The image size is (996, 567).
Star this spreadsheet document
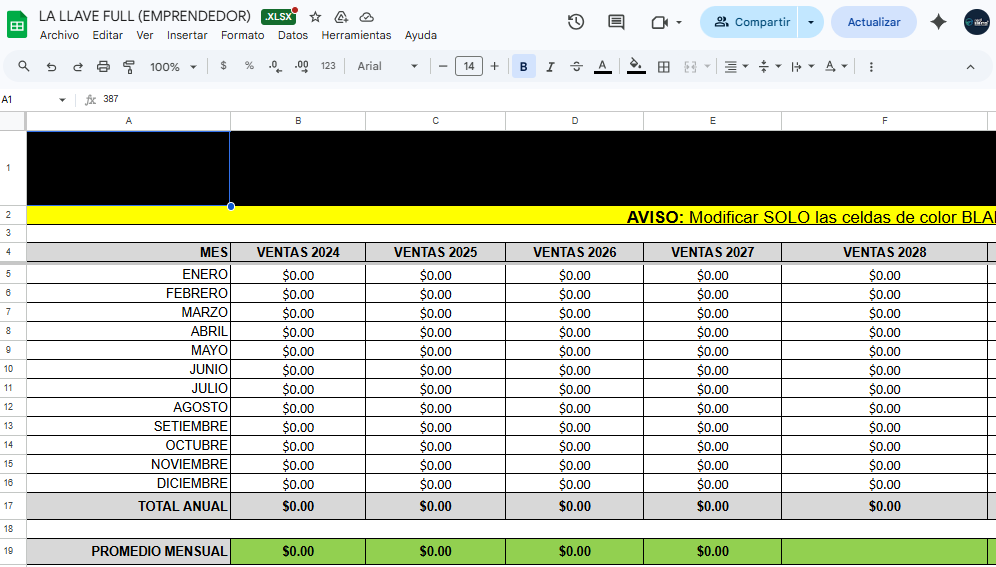[316, 17]
